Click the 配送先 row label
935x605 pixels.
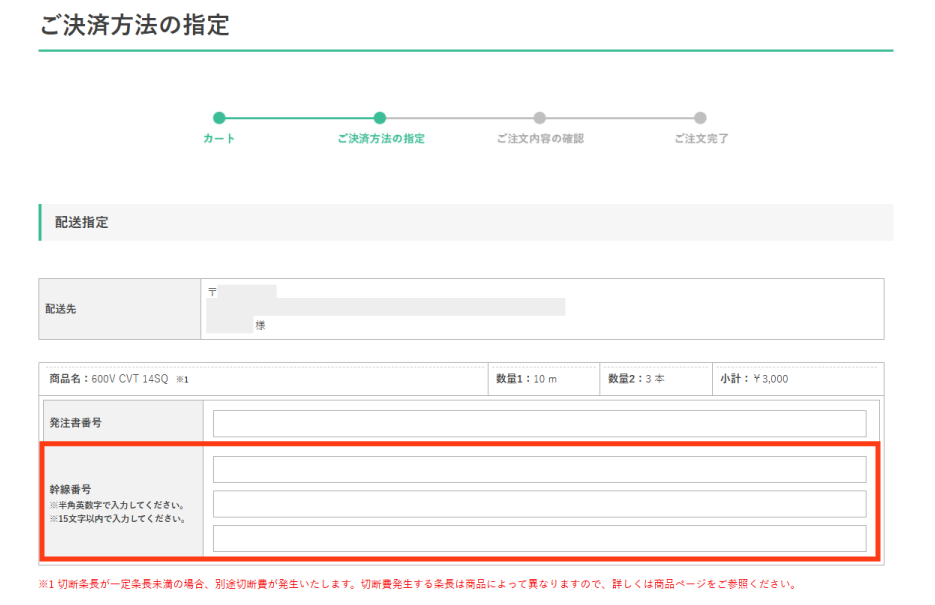(64, 309)
